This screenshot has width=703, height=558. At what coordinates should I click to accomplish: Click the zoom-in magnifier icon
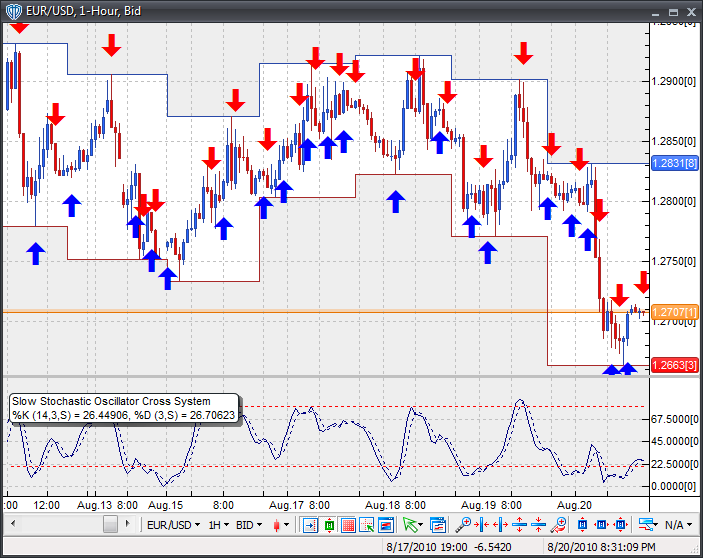(x=463, y=524)
